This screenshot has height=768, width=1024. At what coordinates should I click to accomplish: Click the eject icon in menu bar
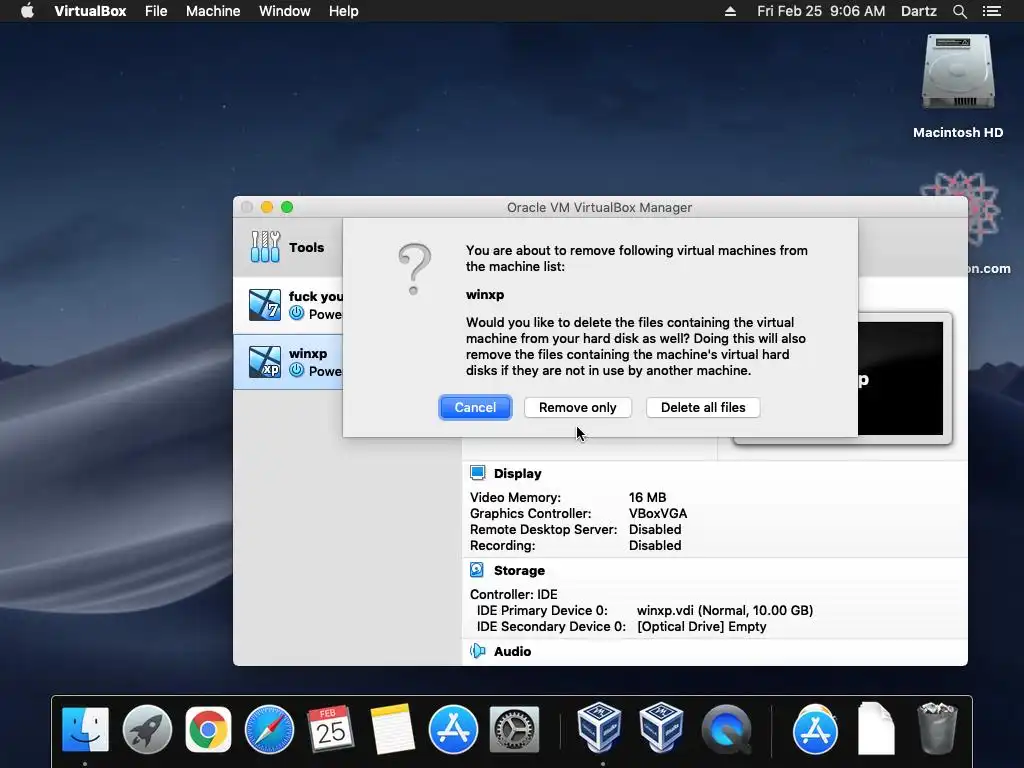point(730,11)
